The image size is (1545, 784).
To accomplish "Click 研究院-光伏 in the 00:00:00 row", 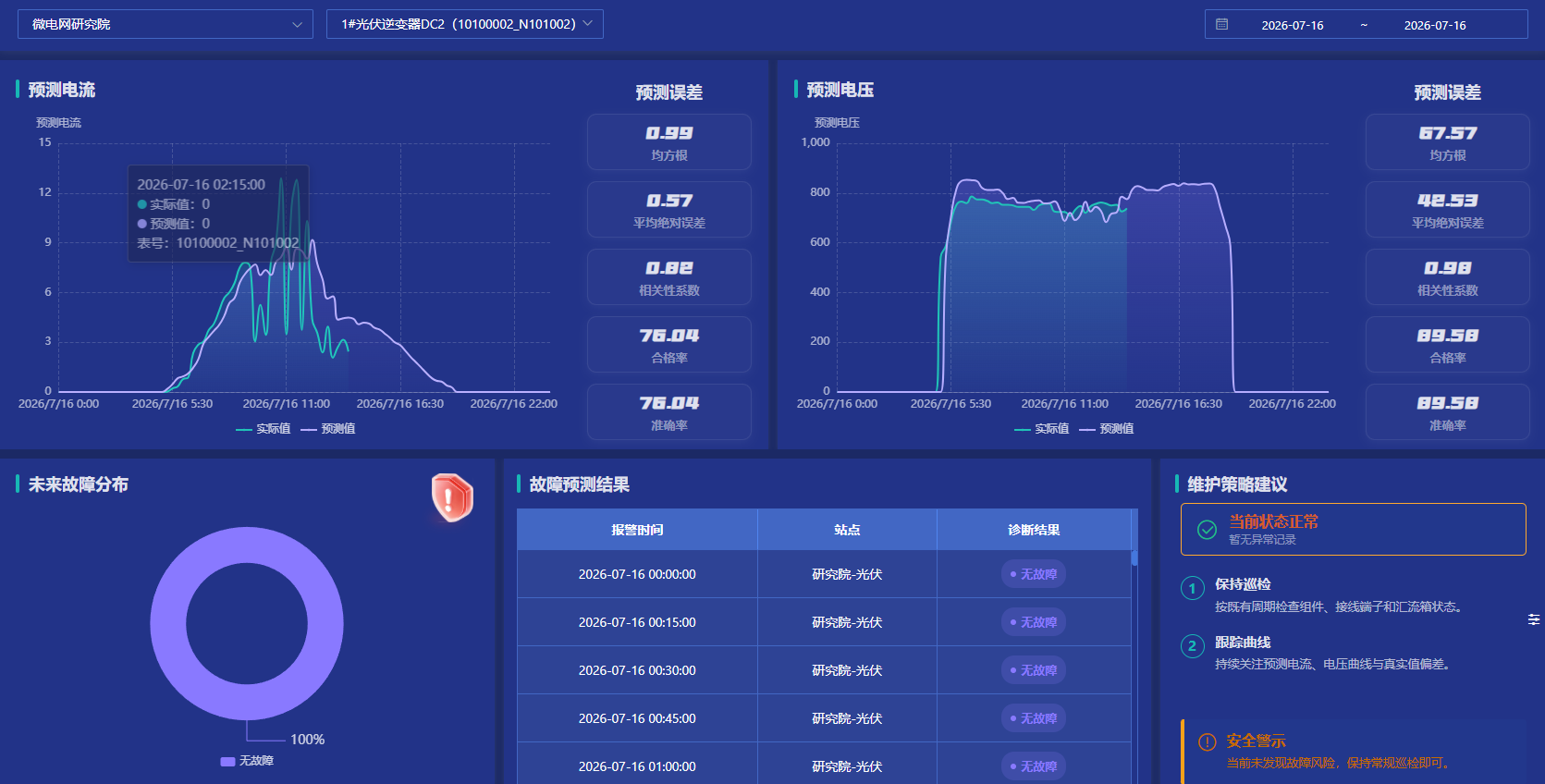I will pos(847,574).
